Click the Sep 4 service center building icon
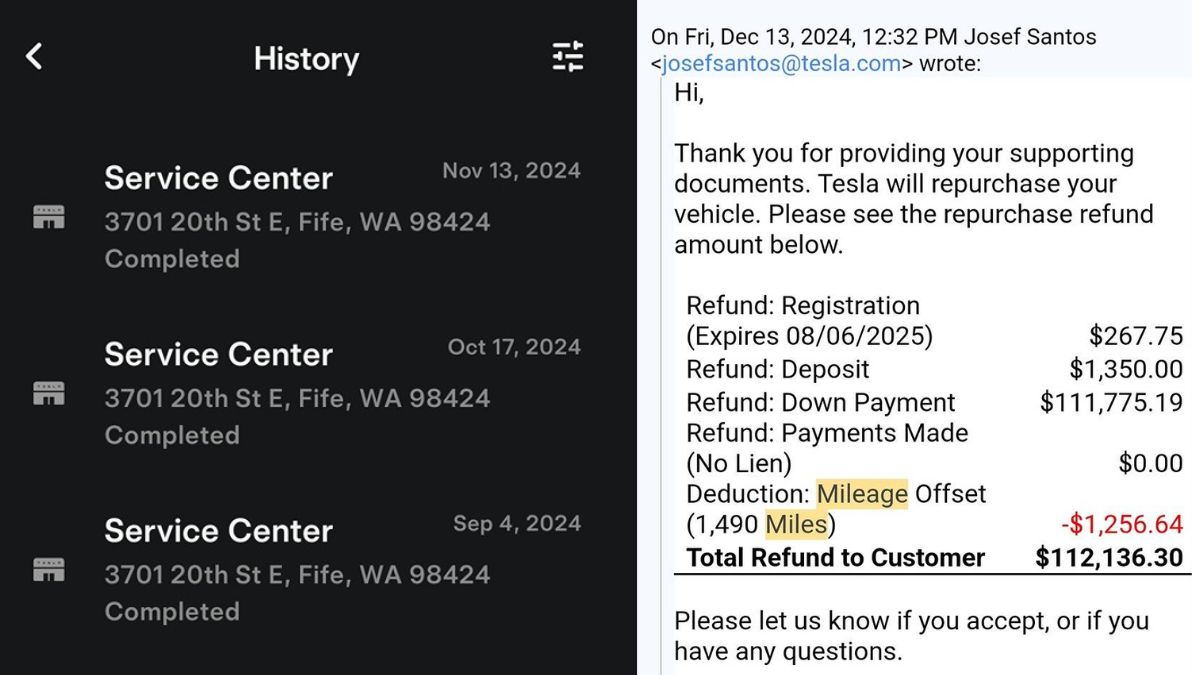This screenshot has width=1200, height=675. pos(49,570)
